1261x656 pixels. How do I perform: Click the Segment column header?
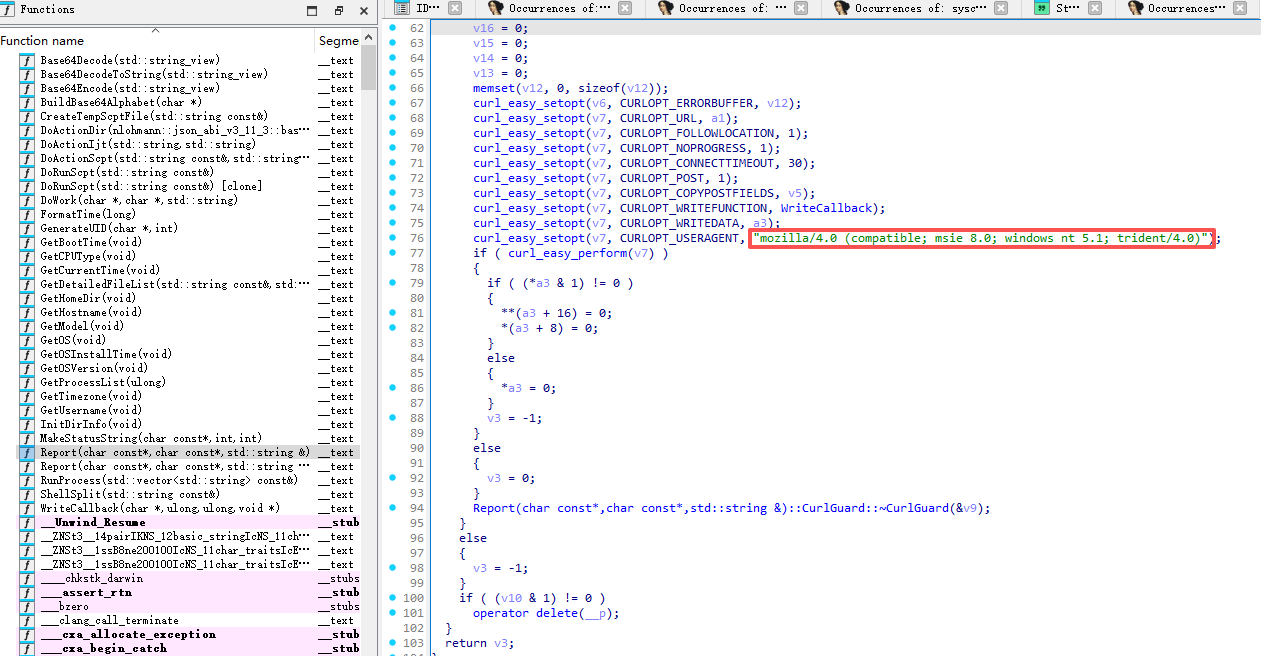coord(338,41)
